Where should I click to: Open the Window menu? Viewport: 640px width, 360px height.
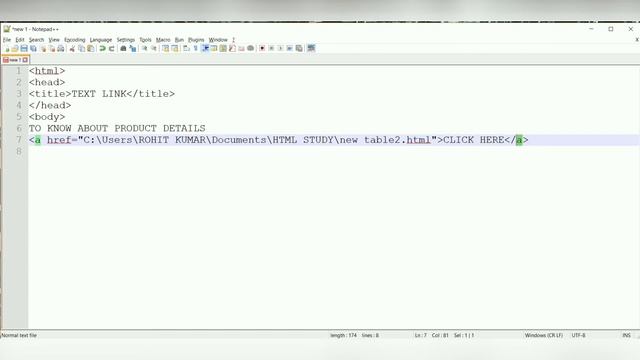(218, 40)
